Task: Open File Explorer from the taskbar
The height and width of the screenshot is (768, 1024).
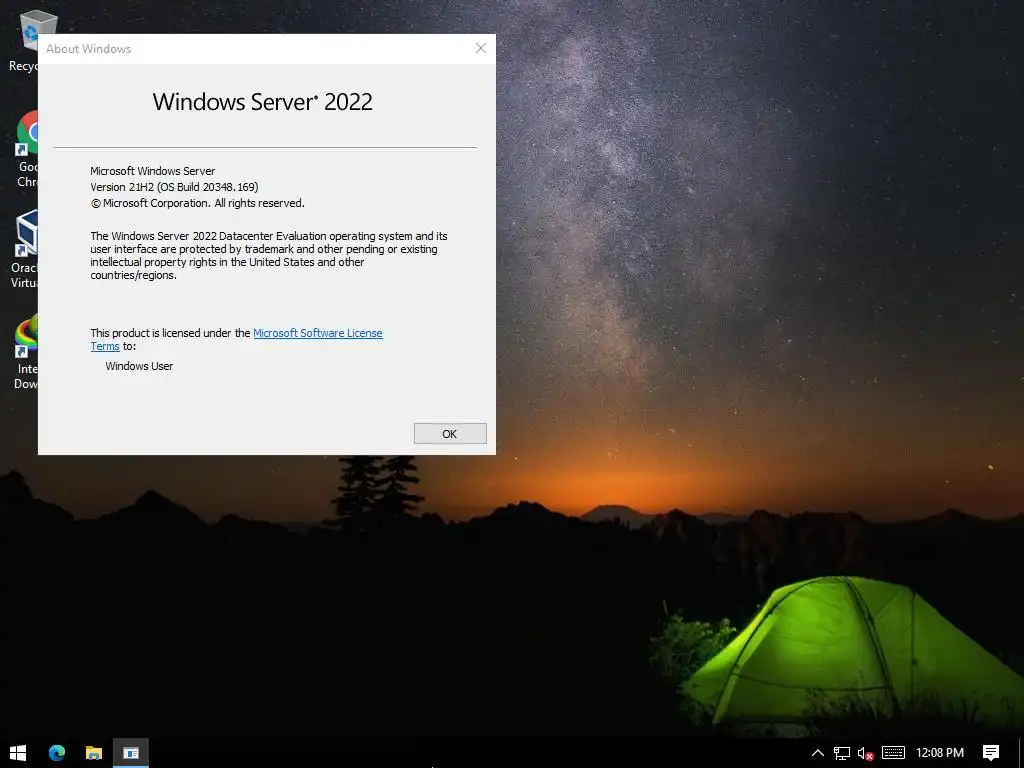Action: (x=93, y=753)
